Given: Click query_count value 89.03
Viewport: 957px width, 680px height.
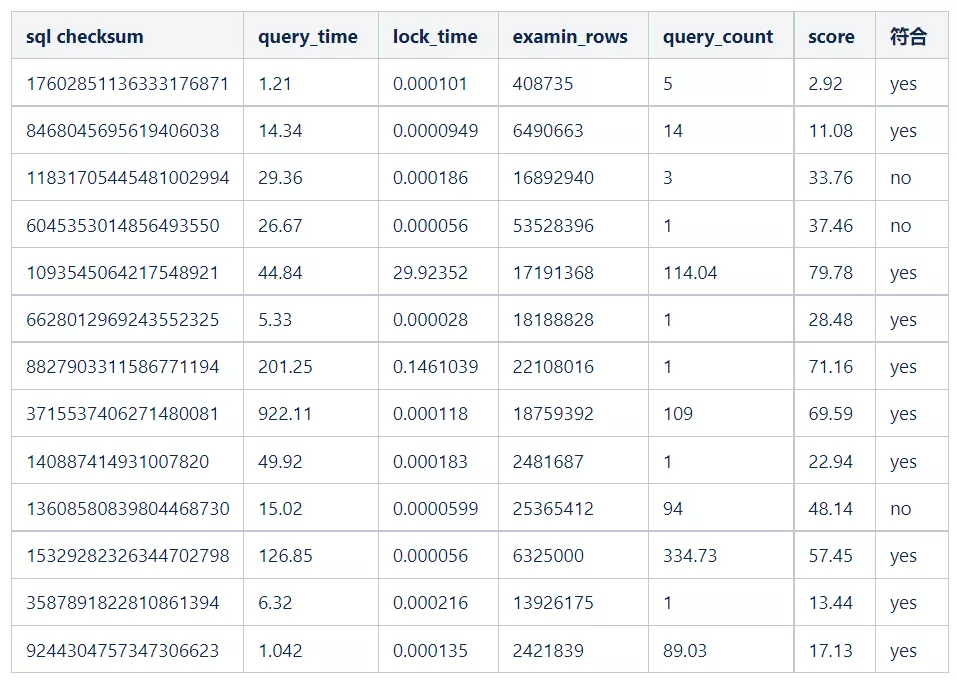Looking at the screenshot, I should 685,650.
